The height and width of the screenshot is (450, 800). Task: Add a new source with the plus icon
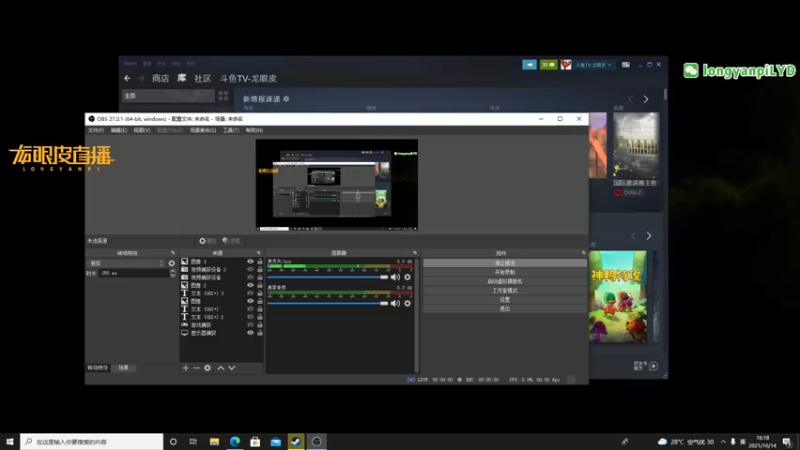click(186, 368)
